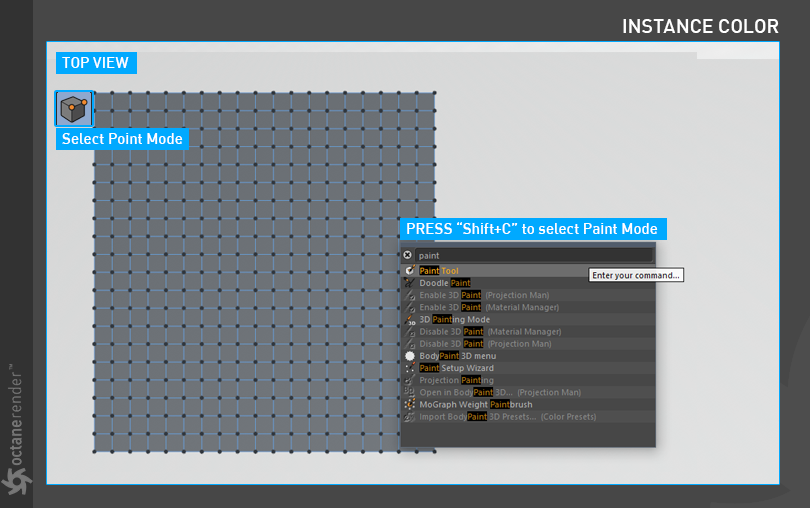Viewport: 810px width, 508px height.
Task: Open BodyPaint 3D menu entry
Action: click(457, 356)
